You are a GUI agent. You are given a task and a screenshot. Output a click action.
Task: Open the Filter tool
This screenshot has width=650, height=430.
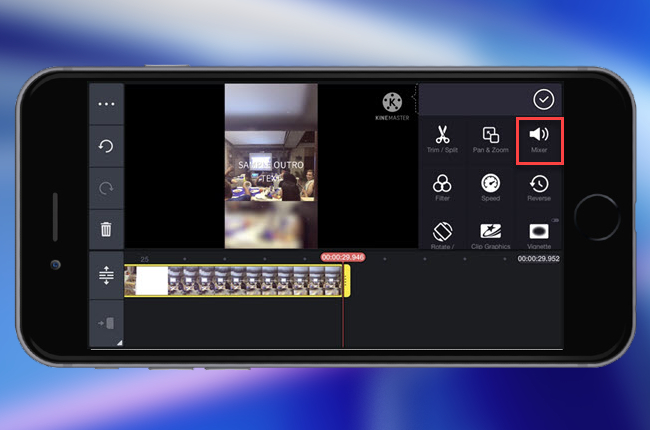click(442, 188)
